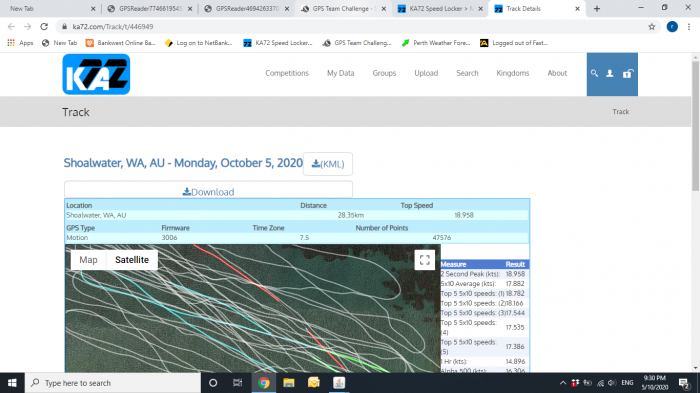Download the KML file
Screen dimensions: 700x393
coord(328,164)
